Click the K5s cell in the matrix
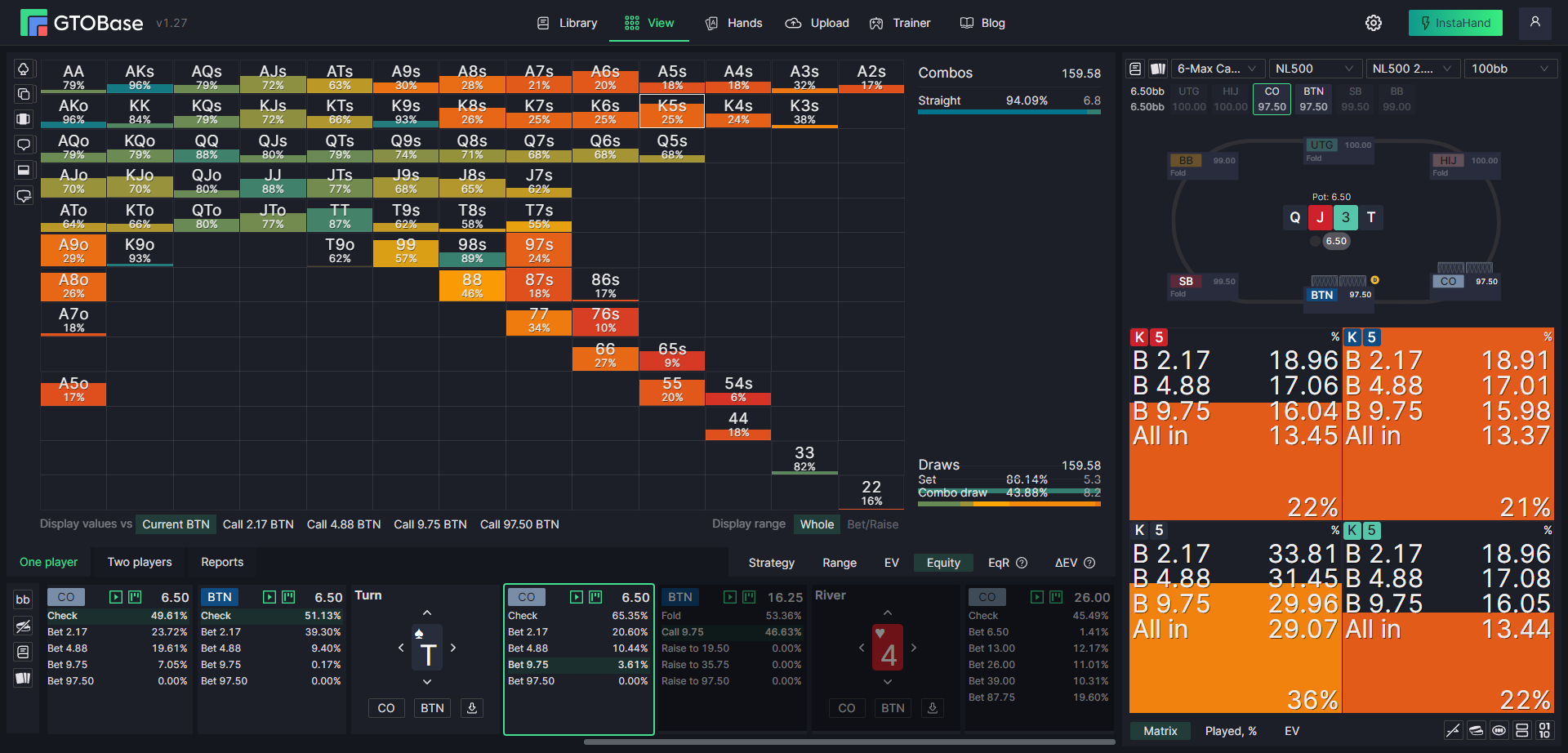The height and width of the screenshot is (753, 1568). tap(671, 111)
